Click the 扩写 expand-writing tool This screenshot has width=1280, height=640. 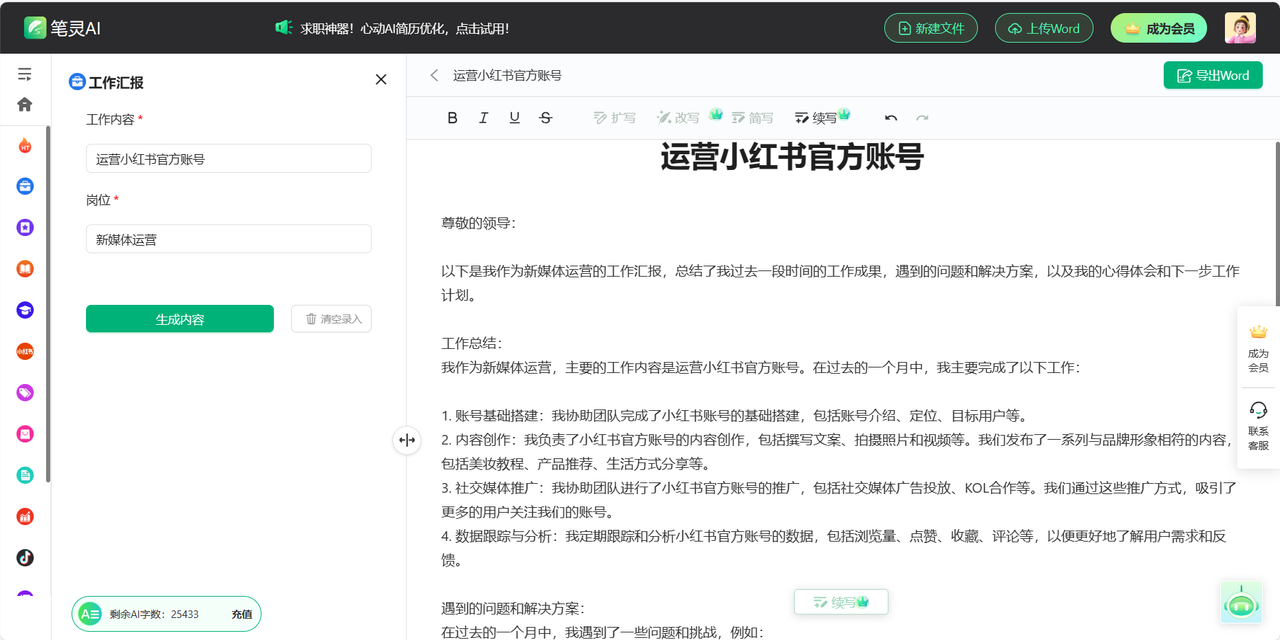(614, 118)
